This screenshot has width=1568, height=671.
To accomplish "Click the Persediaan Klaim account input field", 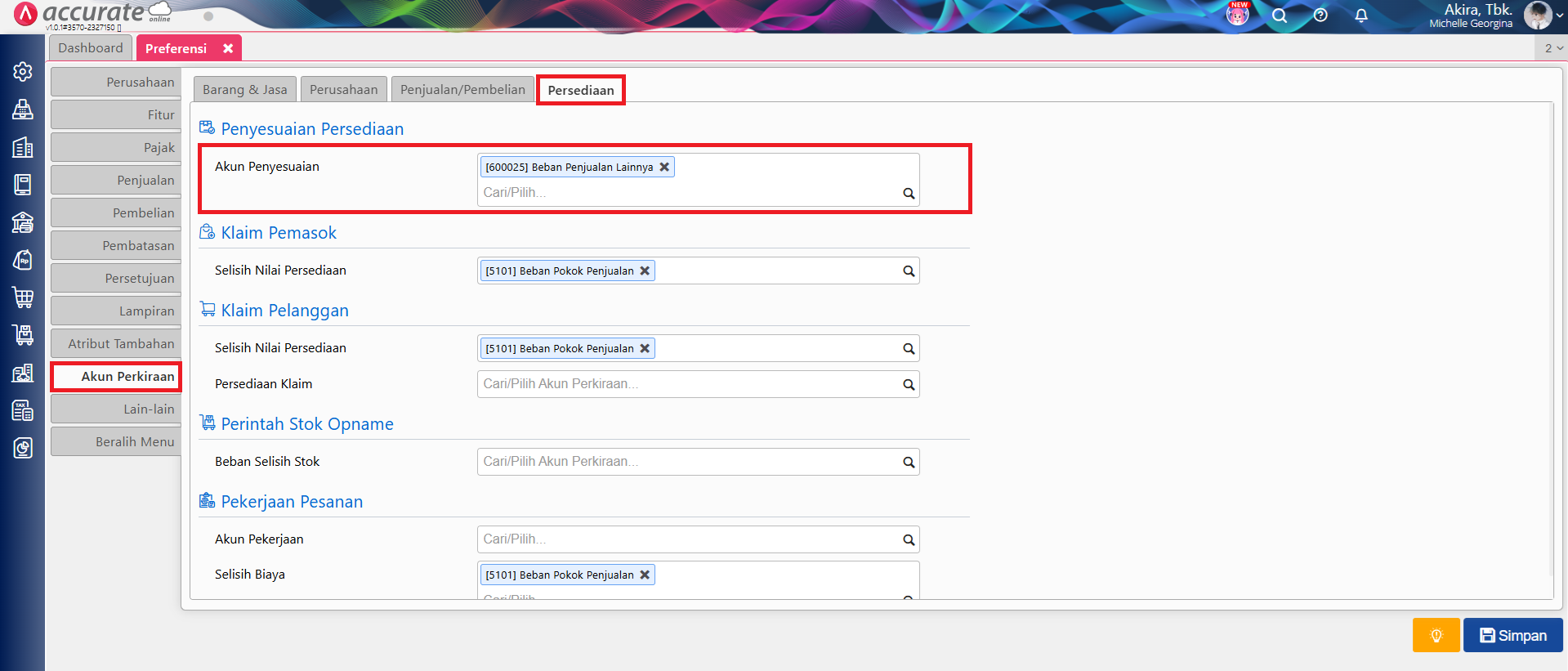I will tap(686, 384).
